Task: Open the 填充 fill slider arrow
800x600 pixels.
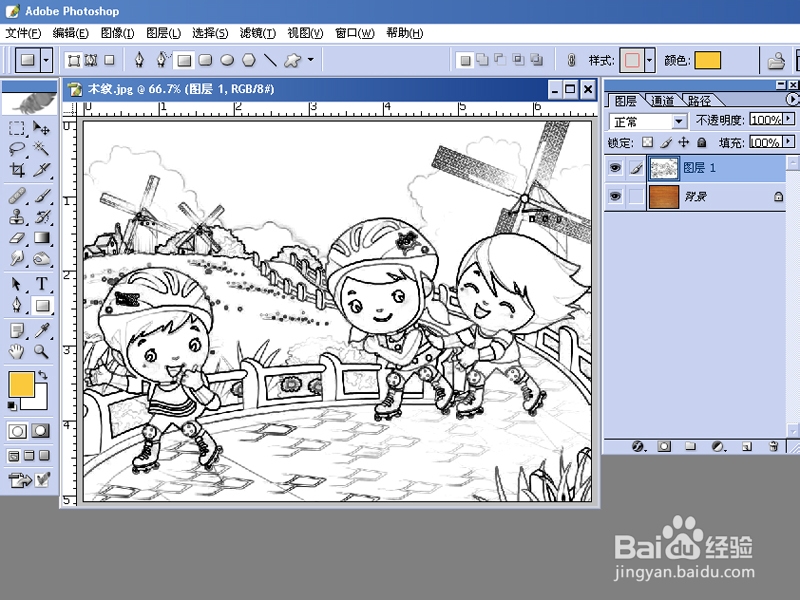Action: (x=789, y=141)
